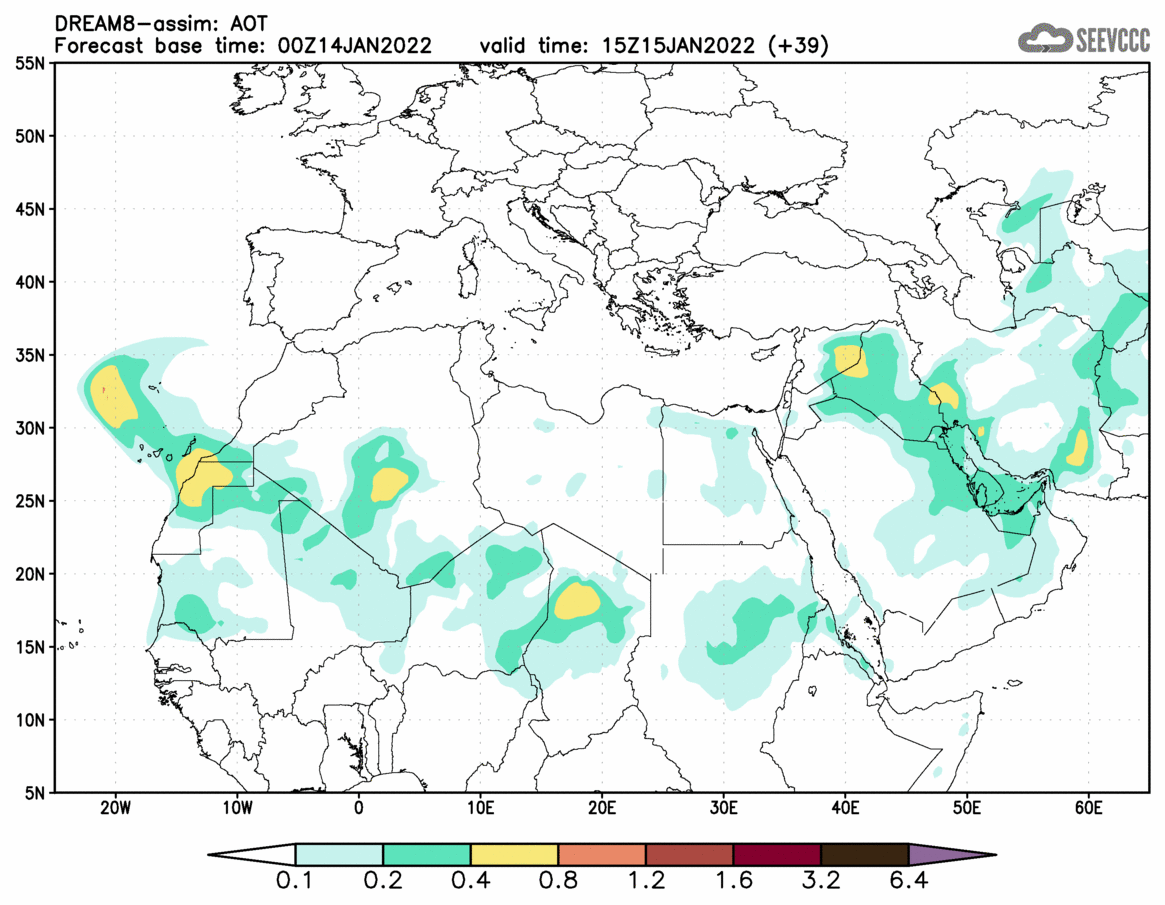Screen dimensions: 1165x905
Task: Click the purple arrow end of colorbar
Action: coord(952,854)
